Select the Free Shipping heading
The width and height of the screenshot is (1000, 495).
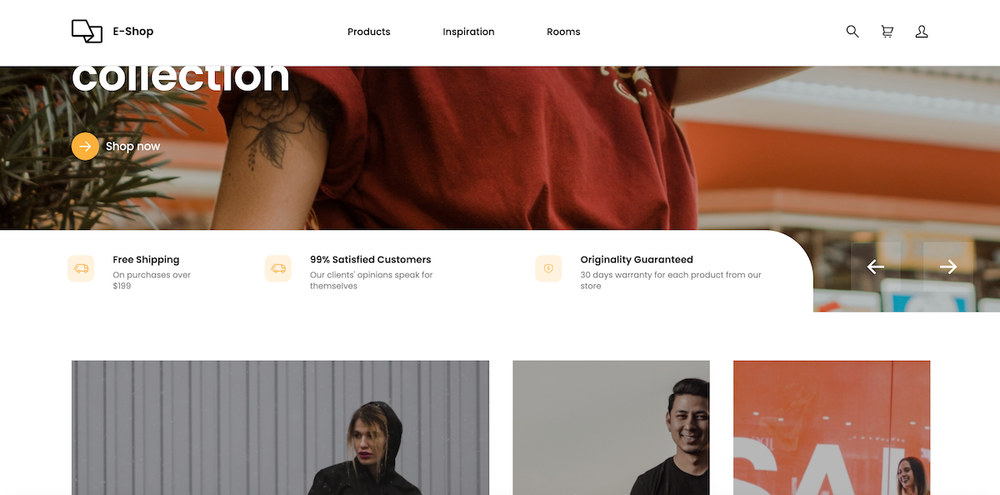(x=146, y=260)
